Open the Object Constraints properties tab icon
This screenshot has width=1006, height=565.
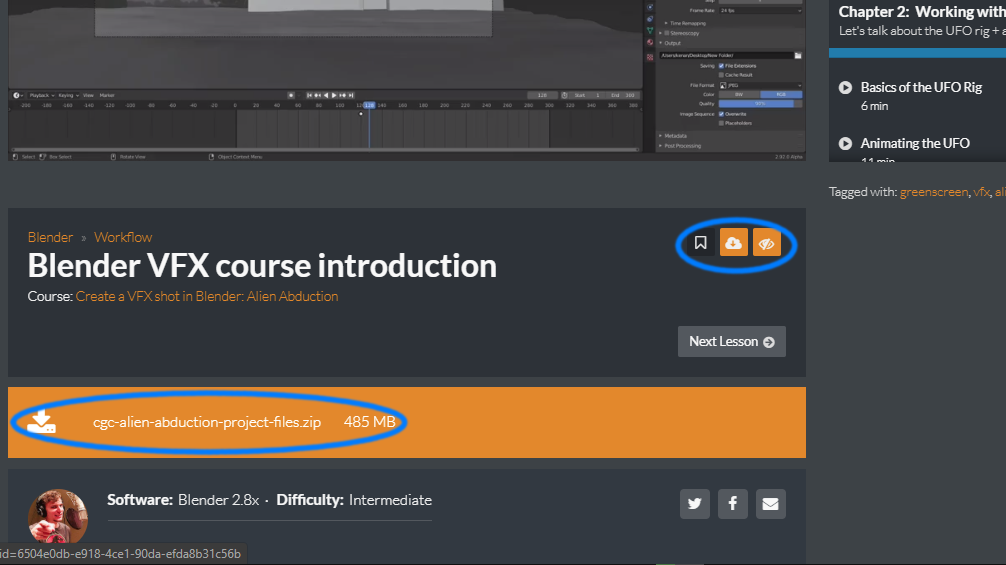[x=650, y=19]
